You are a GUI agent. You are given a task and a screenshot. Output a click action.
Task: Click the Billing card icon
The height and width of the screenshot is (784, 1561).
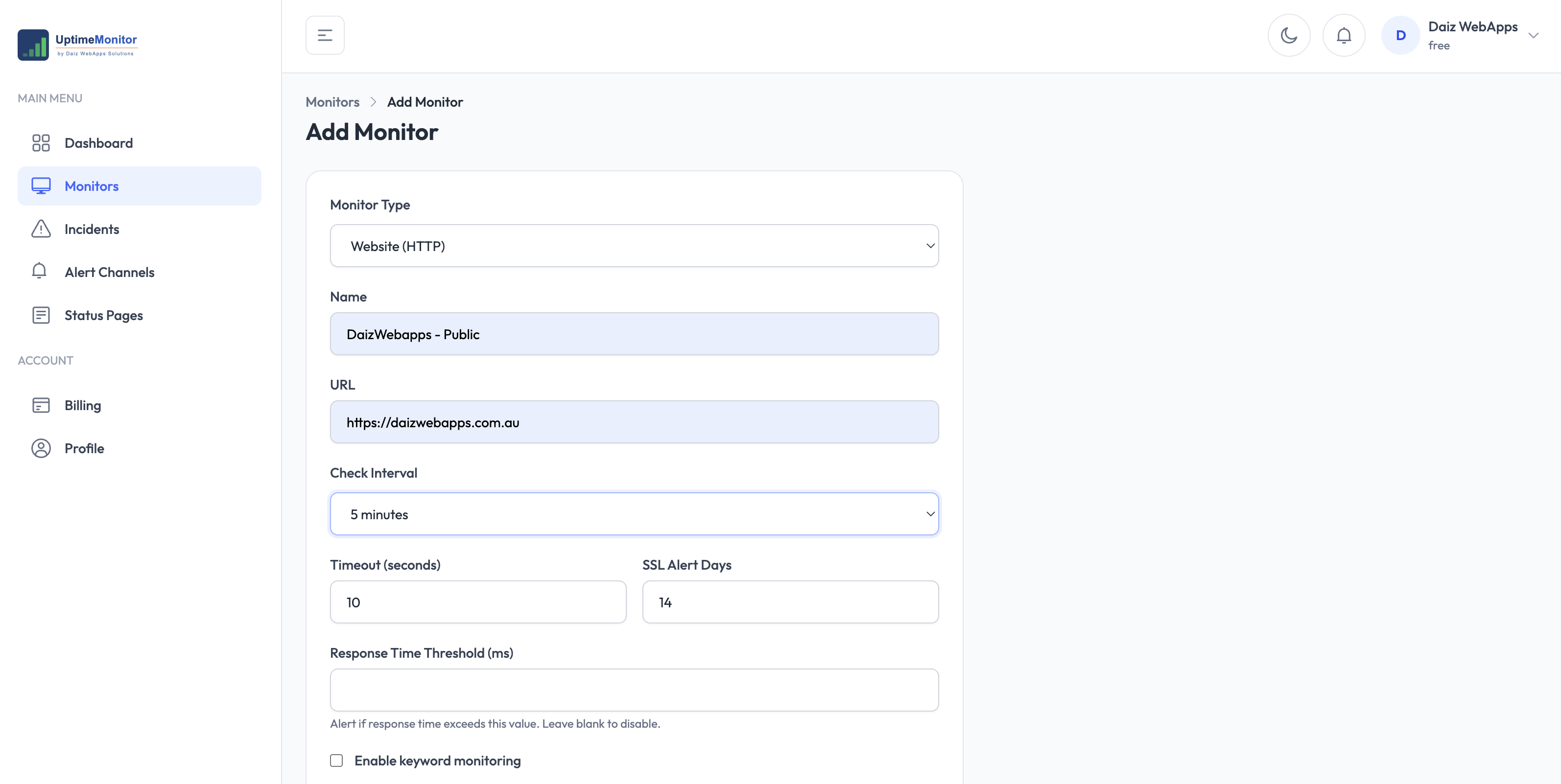click(41, 405)
